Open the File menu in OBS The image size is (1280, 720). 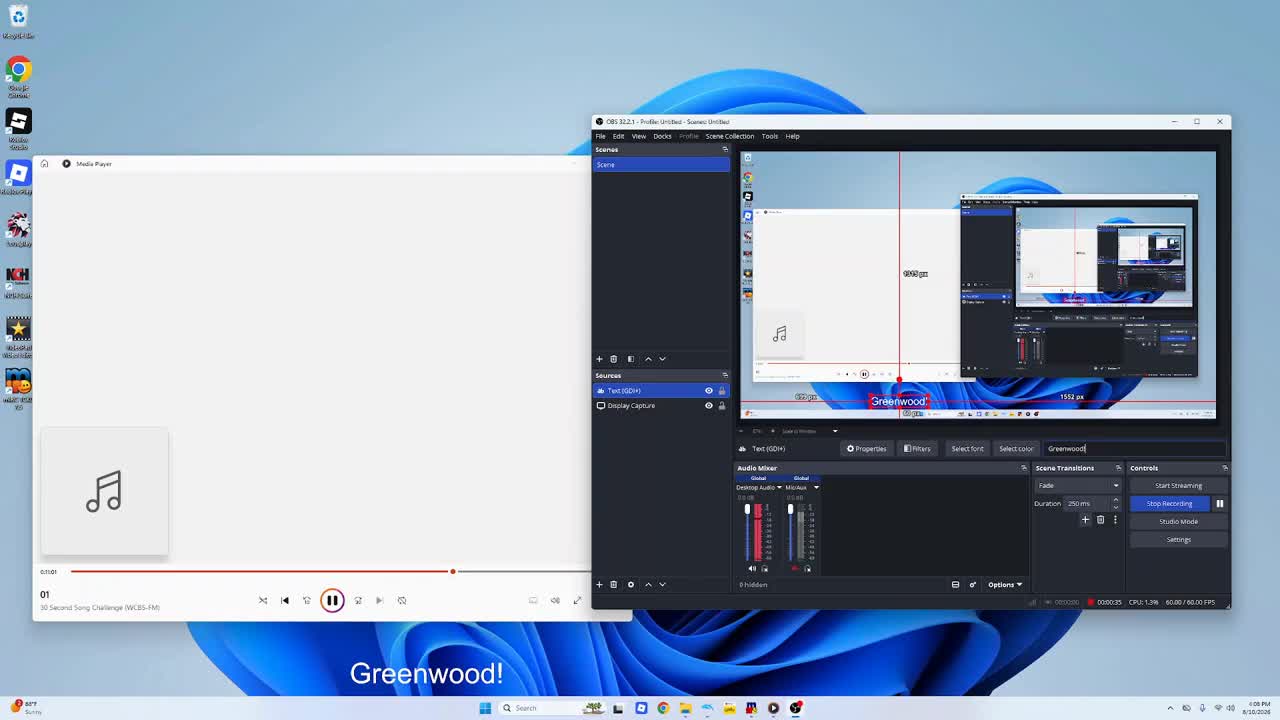tap(600, 136)
